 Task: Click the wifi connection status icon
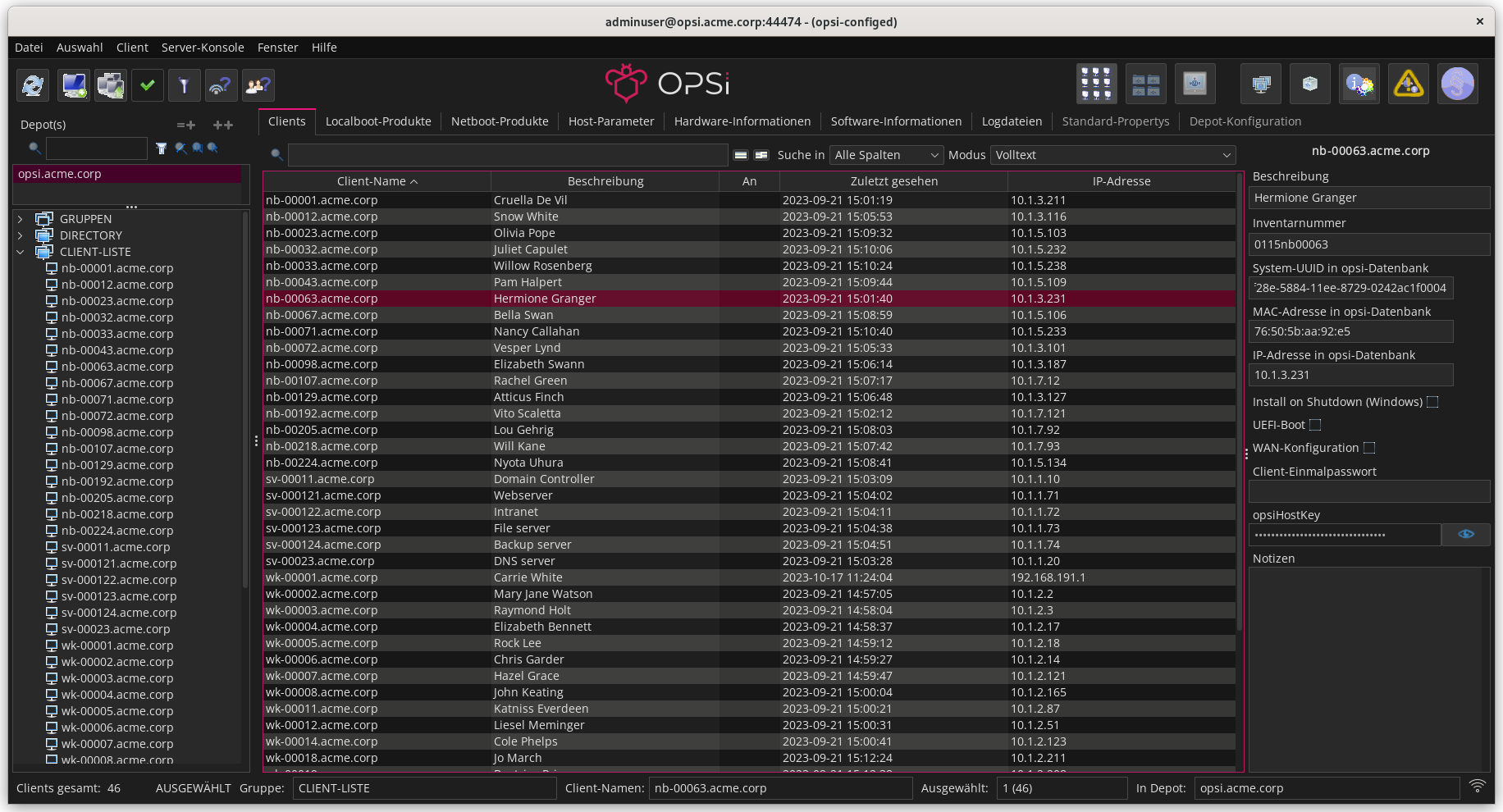pos(1477,786)
